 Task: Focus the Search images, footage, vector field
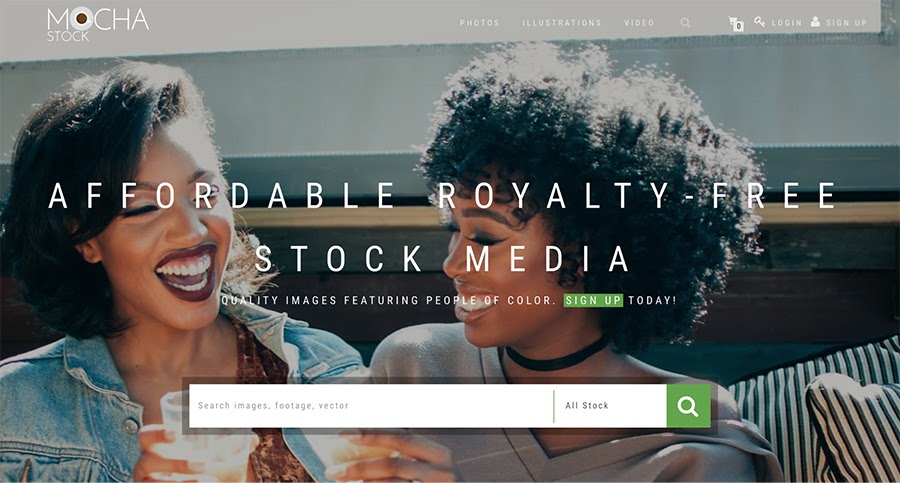(371, 406)
